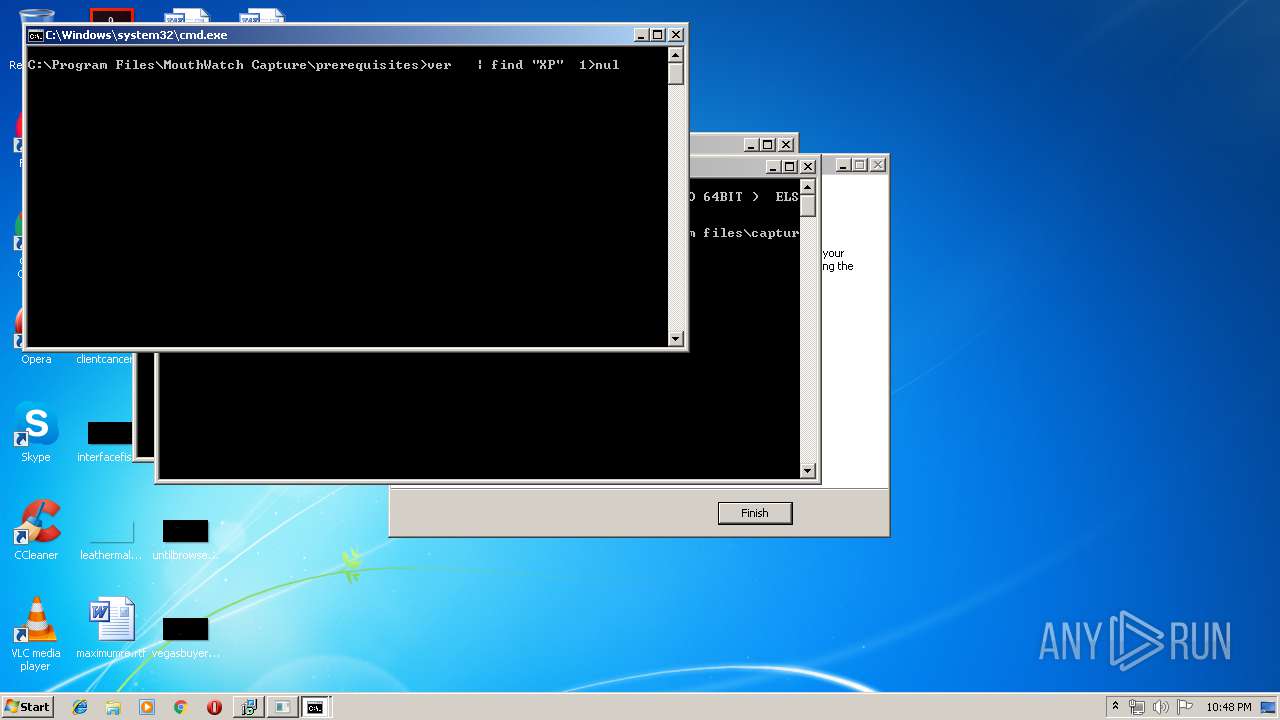Screen dimensions: 1280x720
Task: Open the cmd.exe window system menu icon
Action: click(35, 35)
